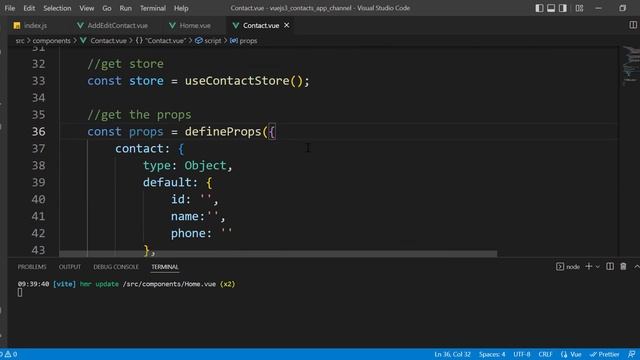The width and height of the screenshot is (640, 360).
Task: Create new terminal with plus icon
Action: click(589, 267)
